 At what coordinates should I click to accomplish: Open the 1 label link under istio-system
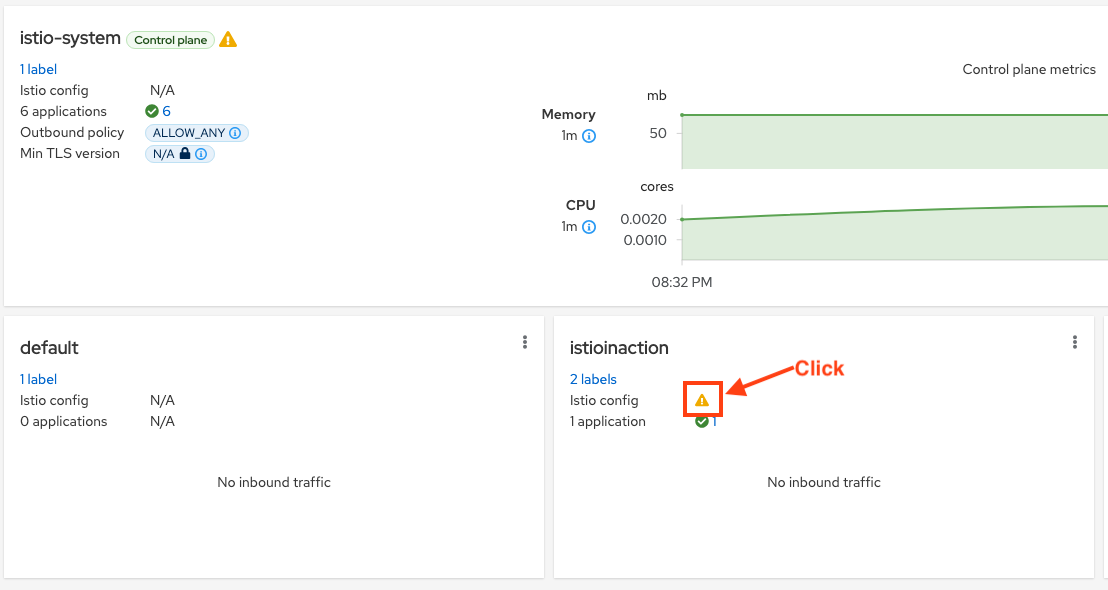[38, 69]
